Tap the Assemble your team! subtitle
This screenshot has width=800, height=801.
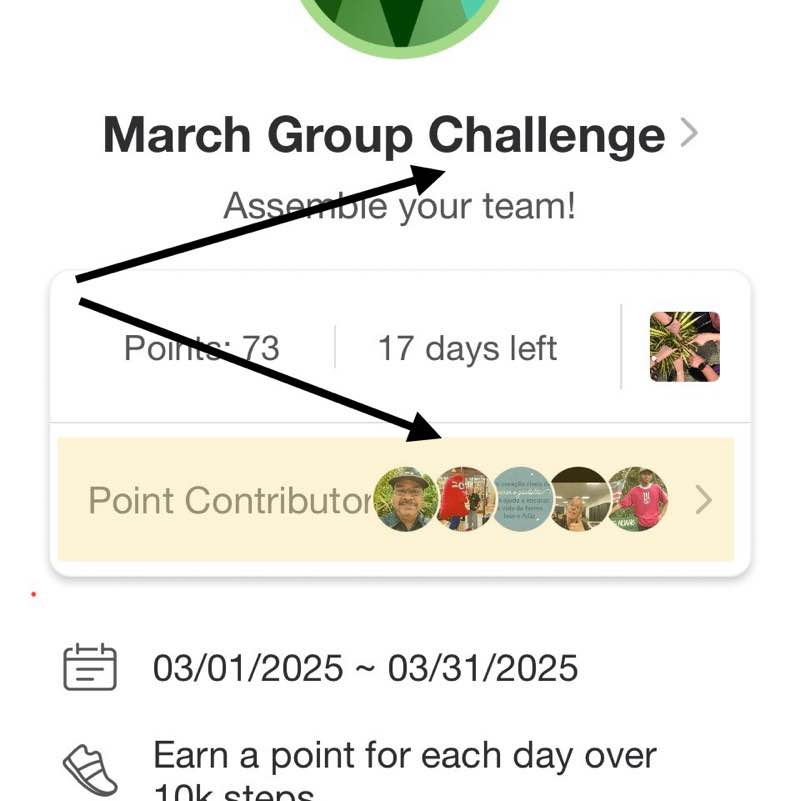click(400, 207)
